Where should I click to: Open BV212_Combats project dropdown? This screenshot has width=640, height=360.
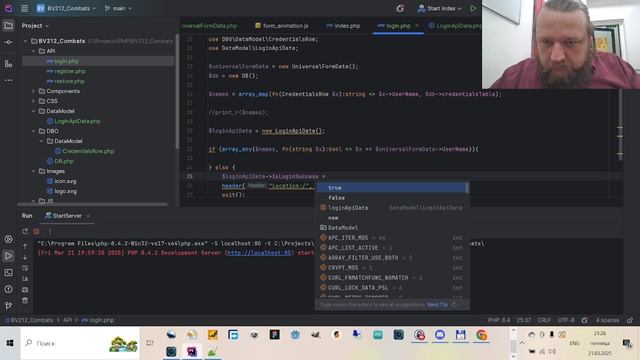tap(66, 8)
